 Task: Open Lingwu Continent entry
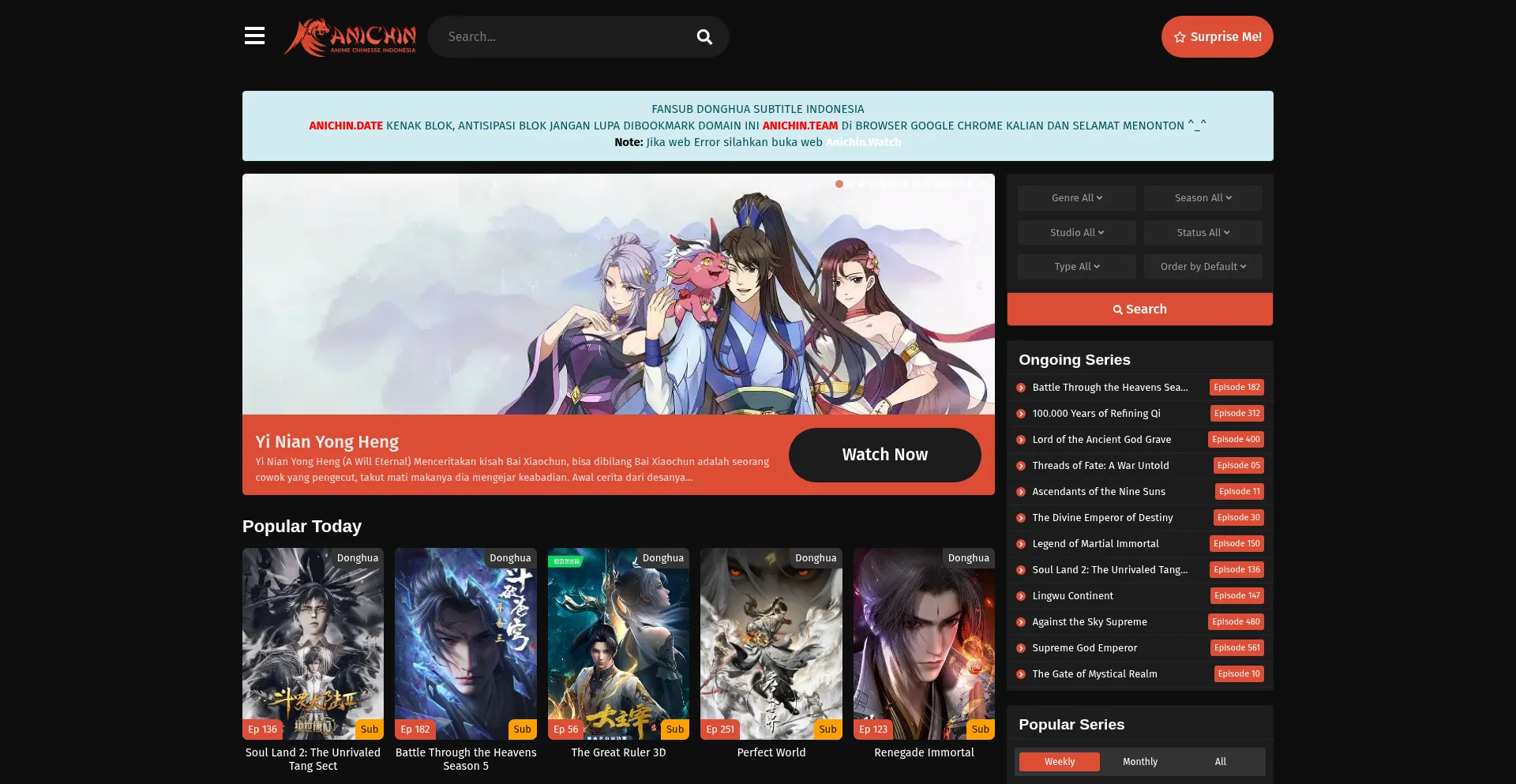(1073, 596)
